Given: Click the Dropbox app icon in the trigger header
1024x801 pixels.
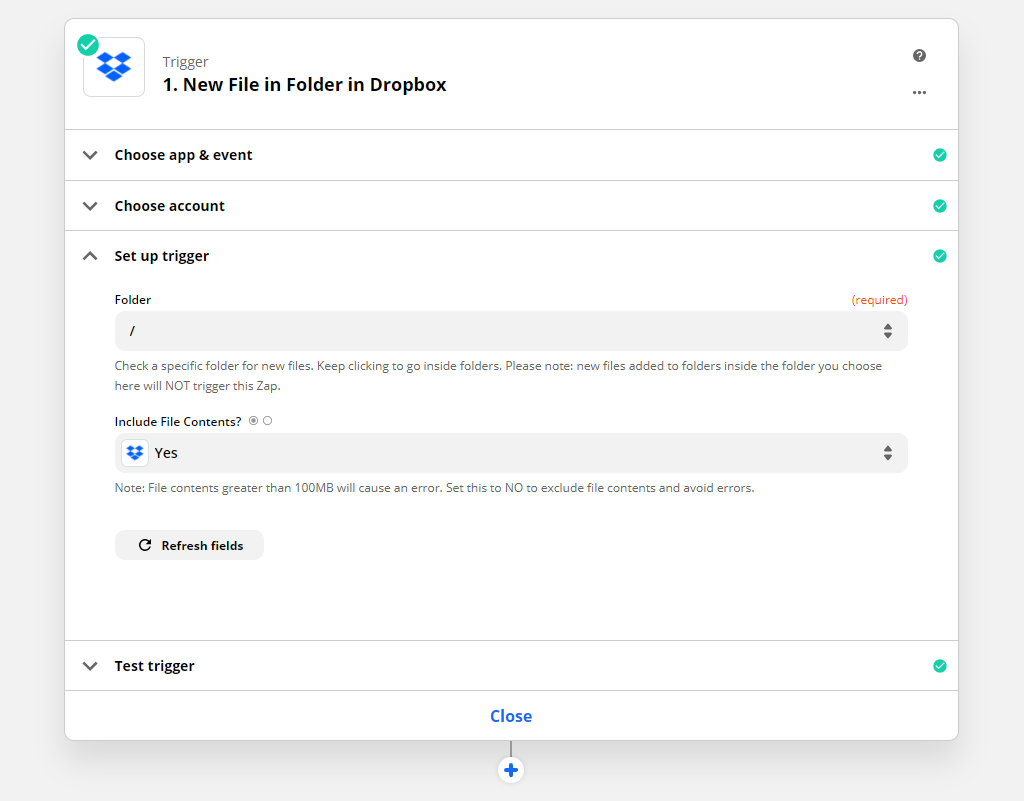Looking at the screenshot, I should click(x=114, y=67).
